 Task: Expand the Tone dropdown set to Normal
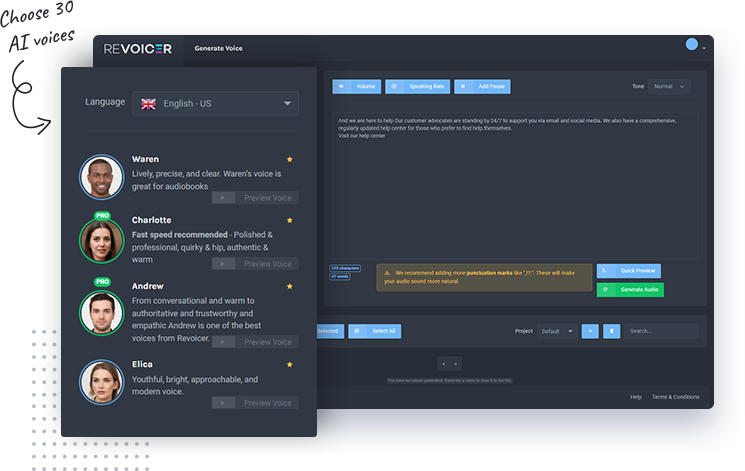(x=669, y=87)
